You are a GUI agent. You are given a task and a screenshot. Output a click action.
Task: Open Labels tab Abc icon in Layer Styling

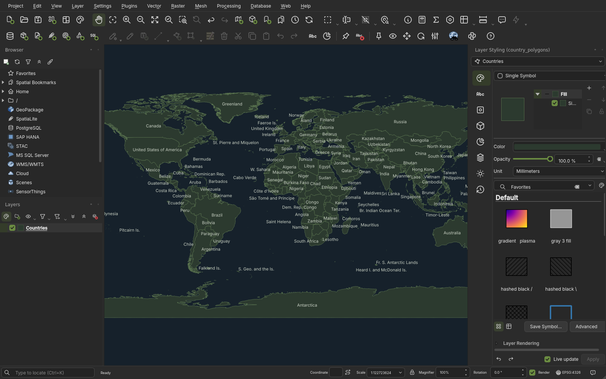coord(480,94)
